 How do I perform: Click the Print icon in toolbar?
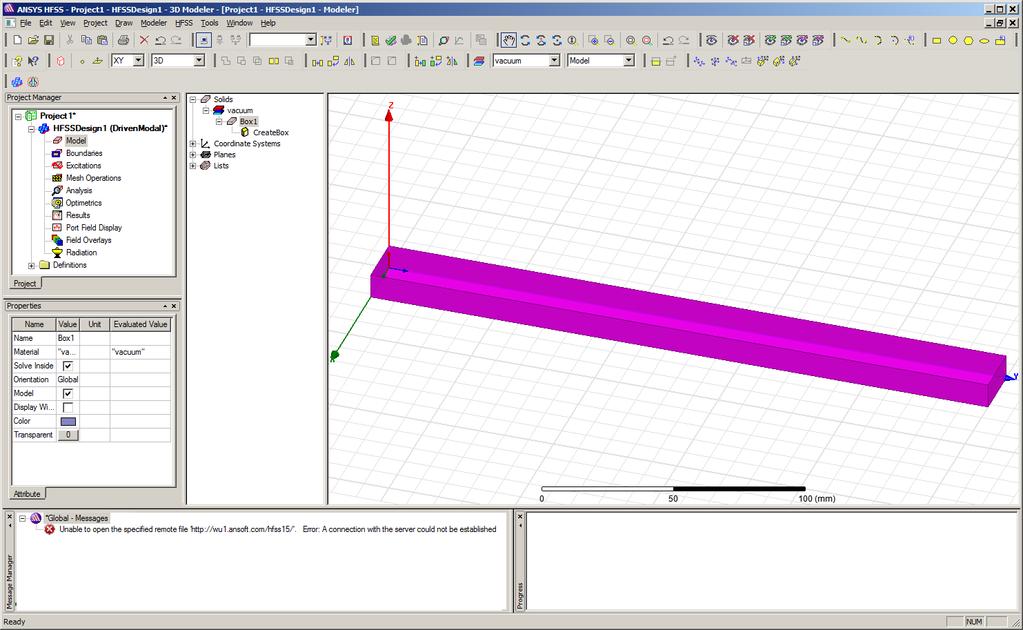(123, 40)
